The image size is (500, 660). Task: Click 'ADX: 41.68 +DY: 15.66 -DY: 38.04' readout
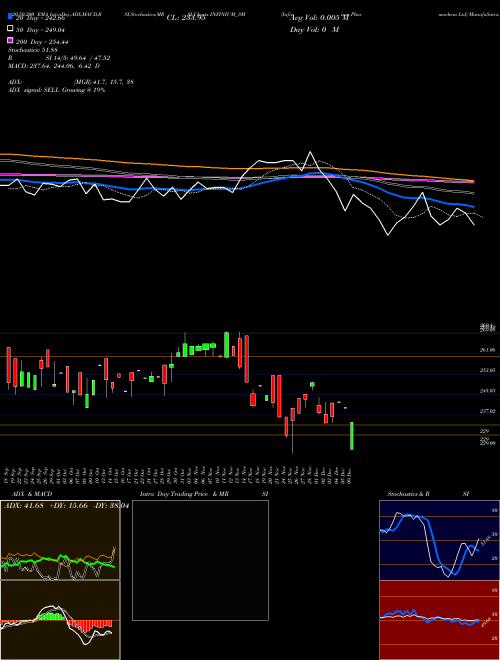(66, 506)
